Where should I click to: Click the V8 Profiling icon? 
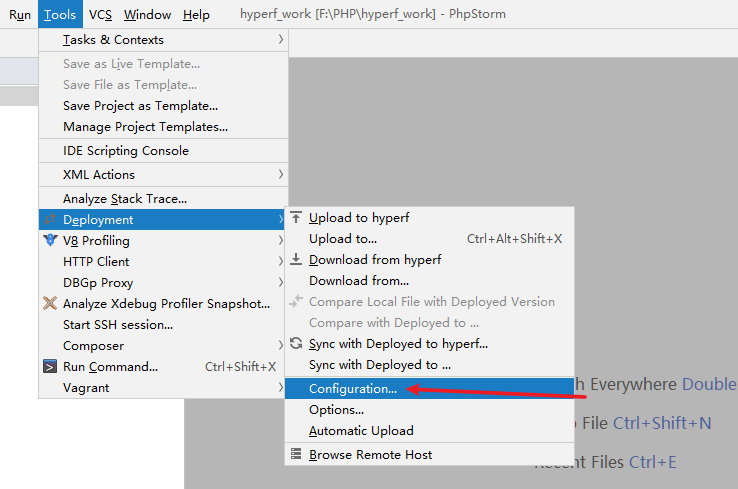coord(50,240)
